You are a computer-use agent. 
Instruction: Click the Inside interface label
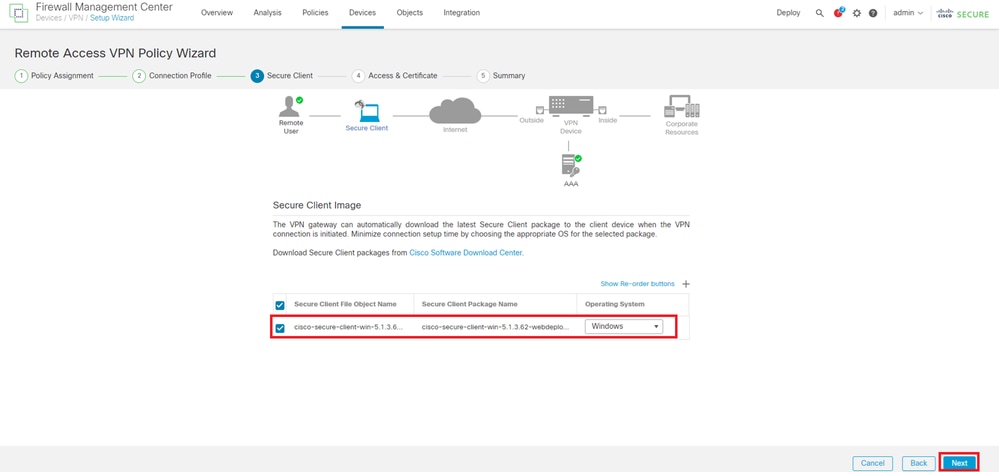point(608,120)
